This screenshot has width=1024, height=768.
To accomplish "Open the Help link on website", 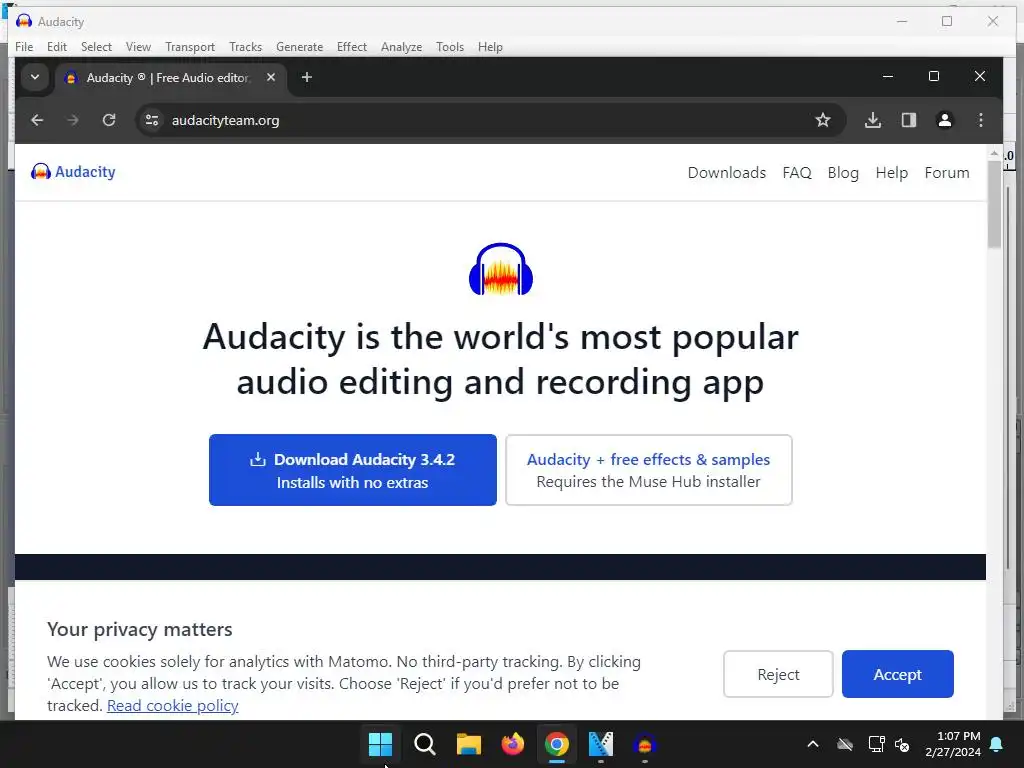I will tap(892, 173).
